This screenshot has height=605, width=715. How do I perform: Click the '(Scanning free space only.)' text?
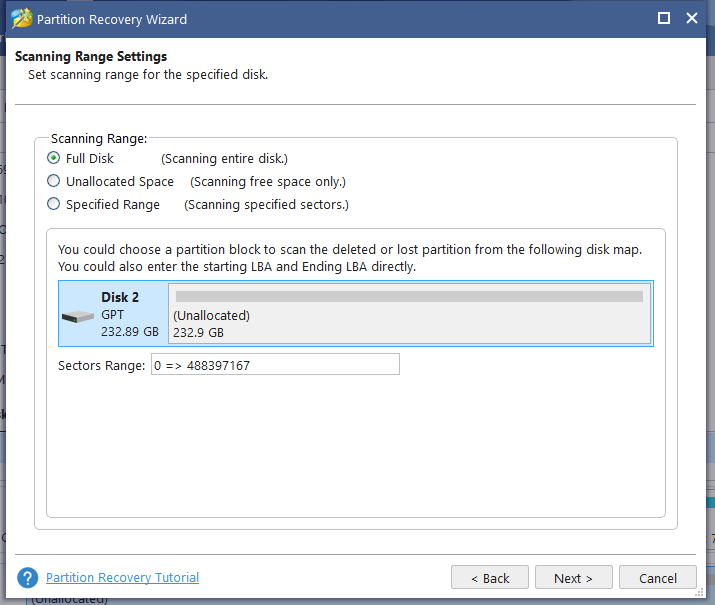pos(268,181)
